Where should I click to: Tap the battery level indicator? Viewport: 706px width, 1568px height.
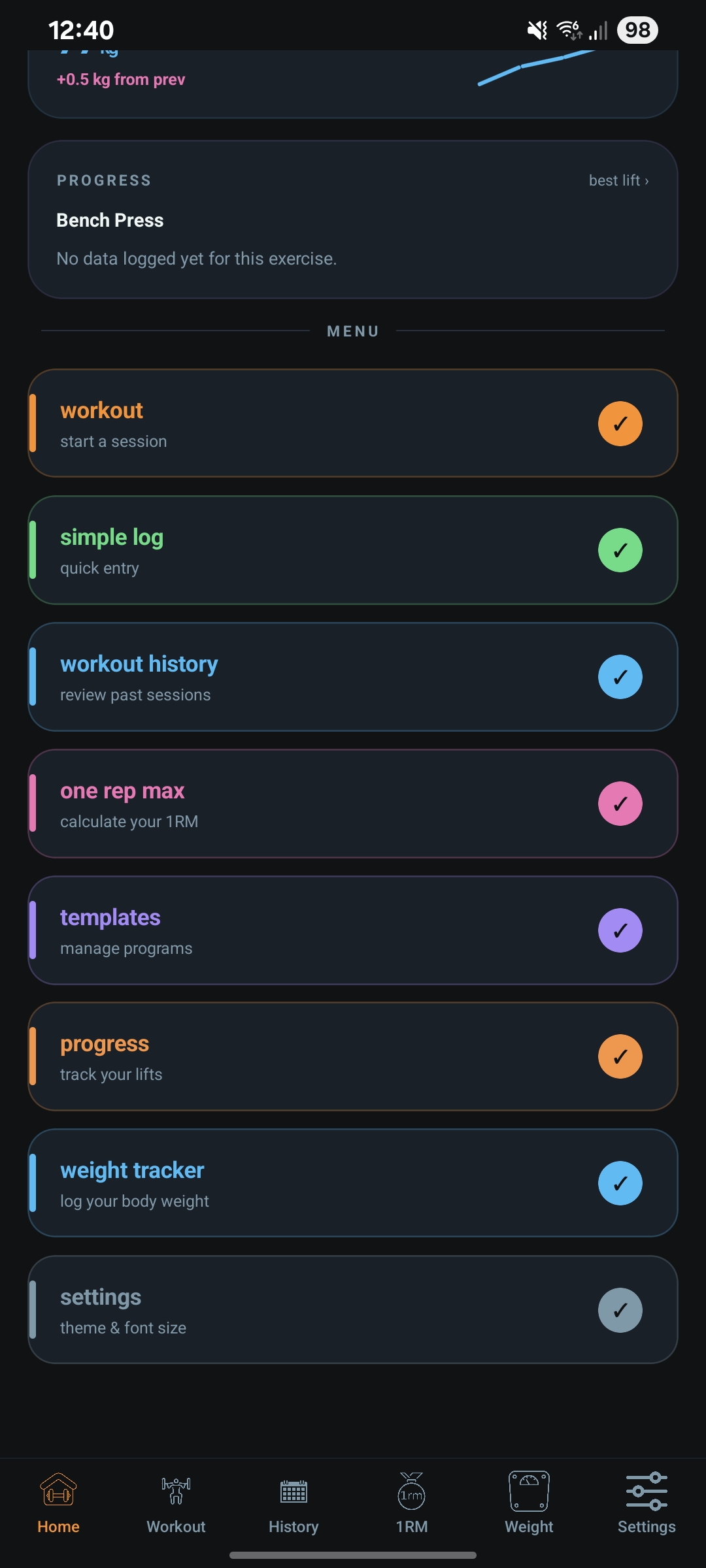click(x=637, y=30)
